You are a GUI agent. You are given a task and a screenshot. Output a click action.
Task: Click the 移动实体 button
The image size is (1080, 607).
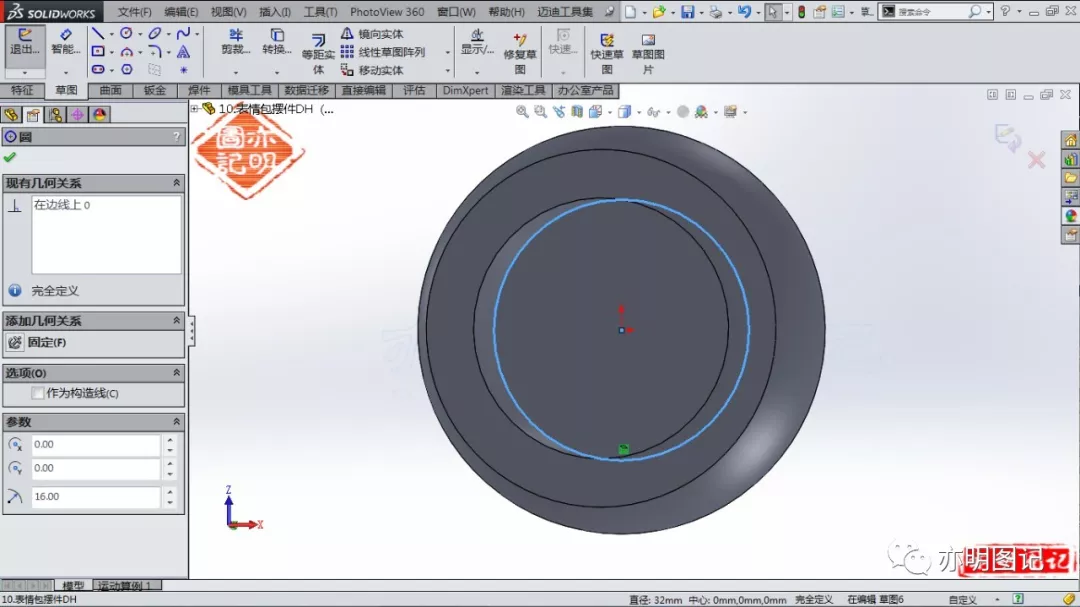373,70
